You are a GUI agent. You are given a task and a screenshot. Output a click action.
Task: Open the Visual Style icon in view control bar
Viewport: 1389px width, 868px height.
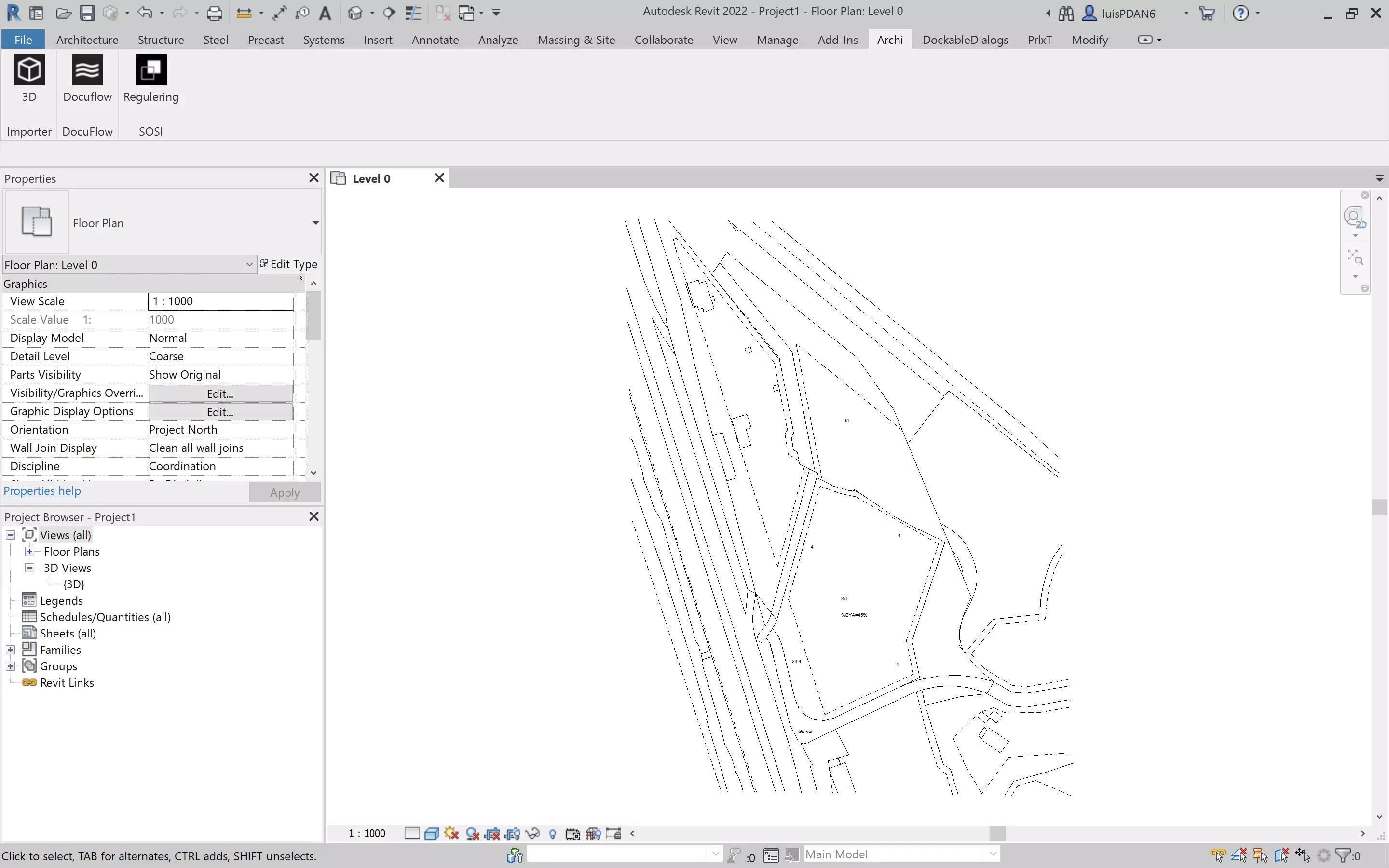click(431, 834)
